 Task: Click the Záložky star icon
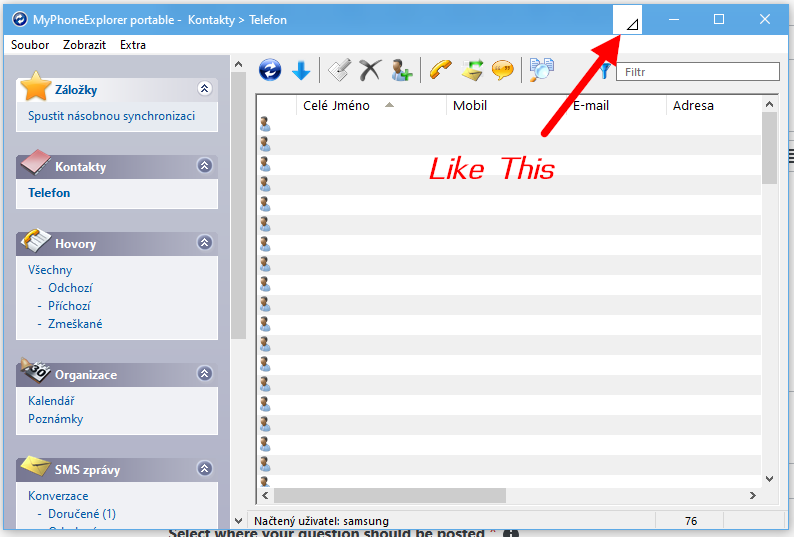pos(35,86)
